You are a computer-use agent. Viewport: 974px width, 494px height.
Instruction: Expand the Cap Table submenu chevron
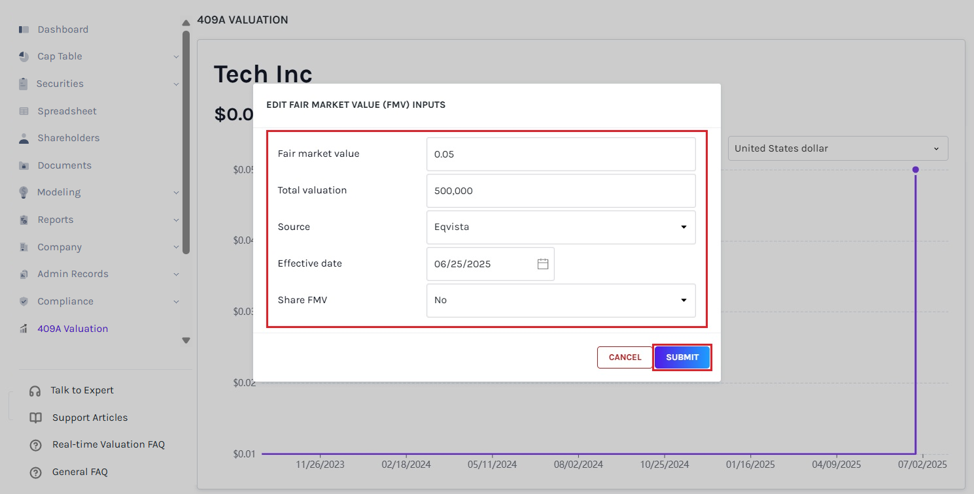[176, 57]
